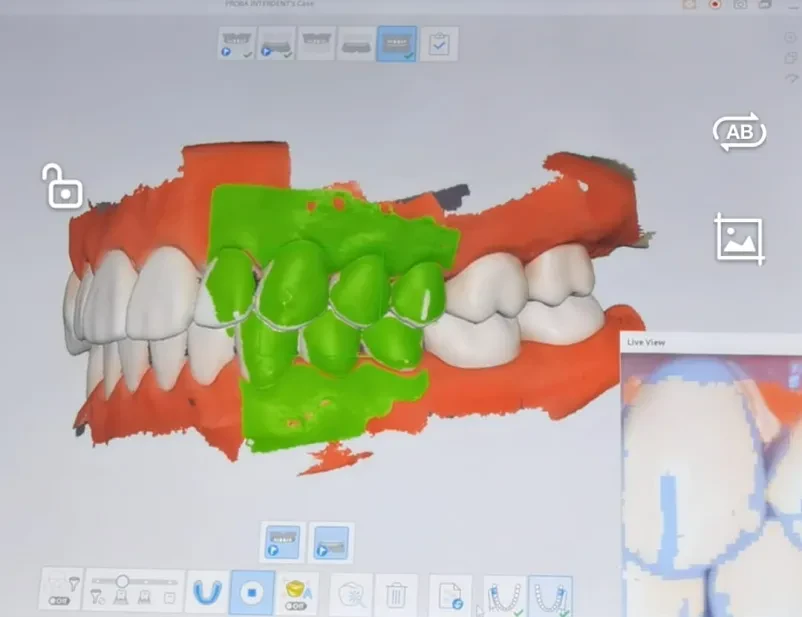This screenshot has width=802, height=617.
Task: Select the second pre-op thumbnail above toolbar
Action: [331, 543]
